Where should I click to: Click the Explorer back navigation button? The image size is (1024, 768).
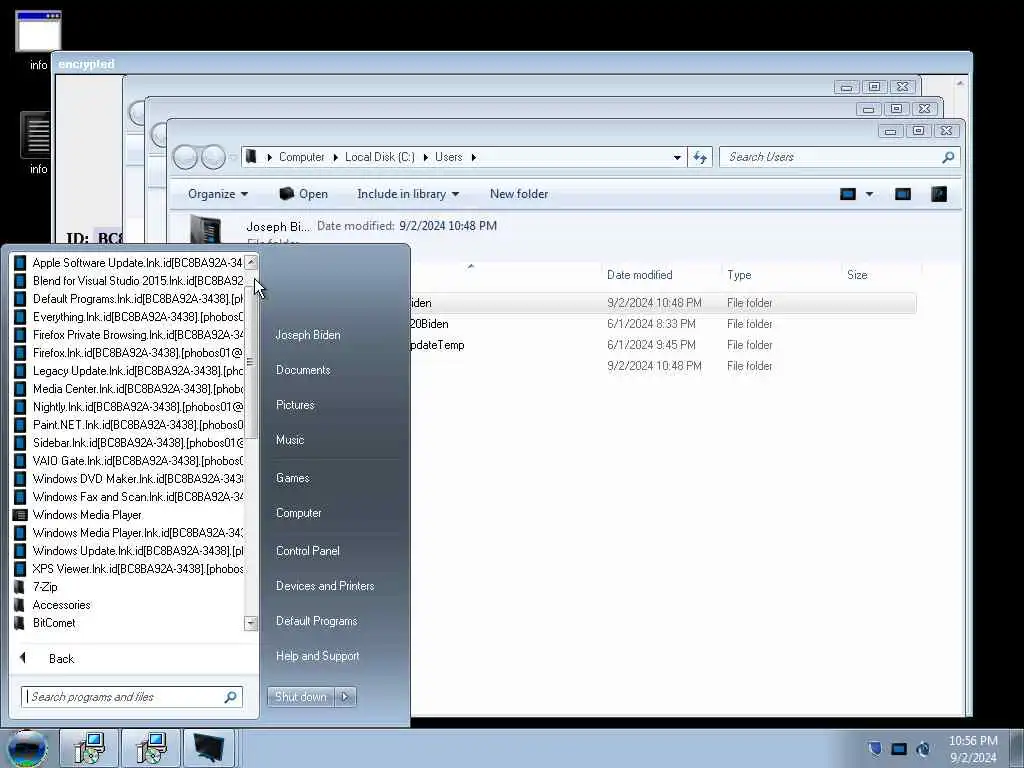point(185,157)
